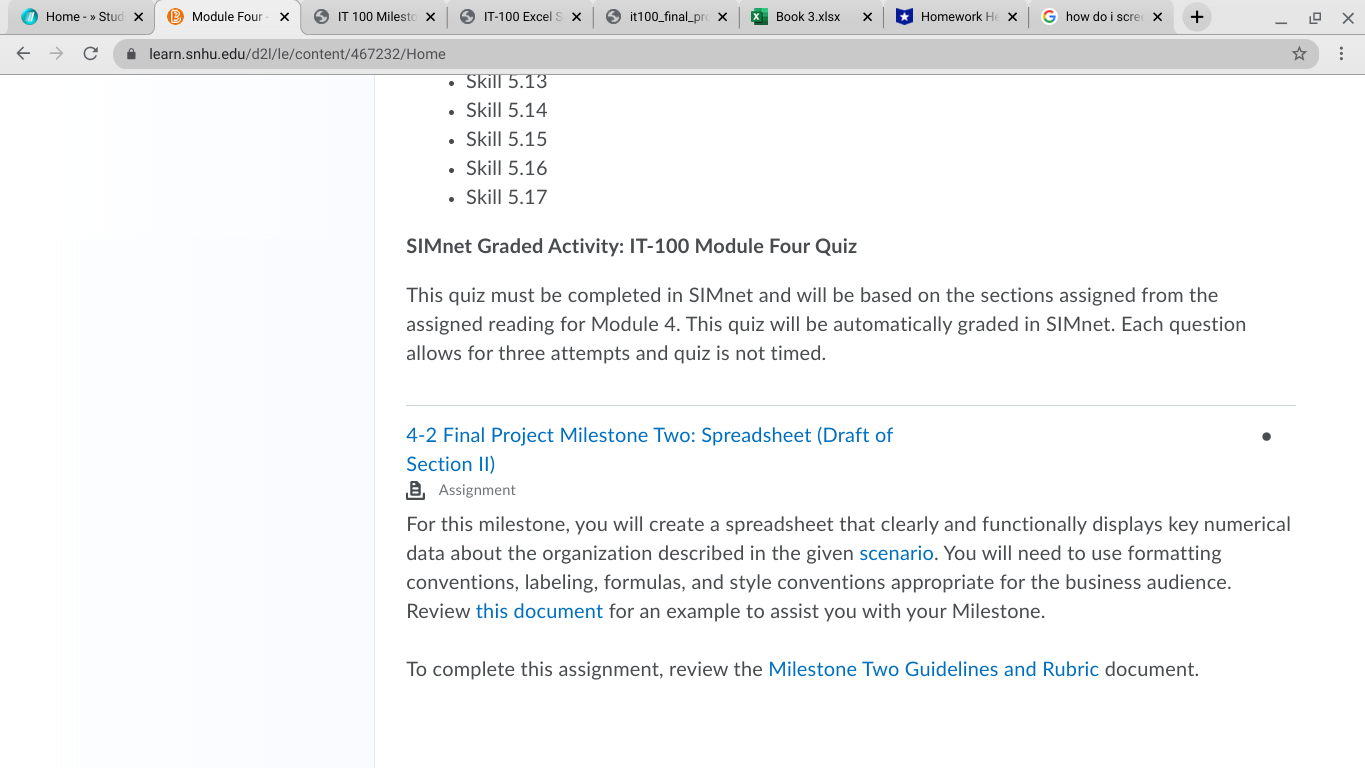Click the Assignment document icon
The image size is (1365, 768).
[416, 490]
